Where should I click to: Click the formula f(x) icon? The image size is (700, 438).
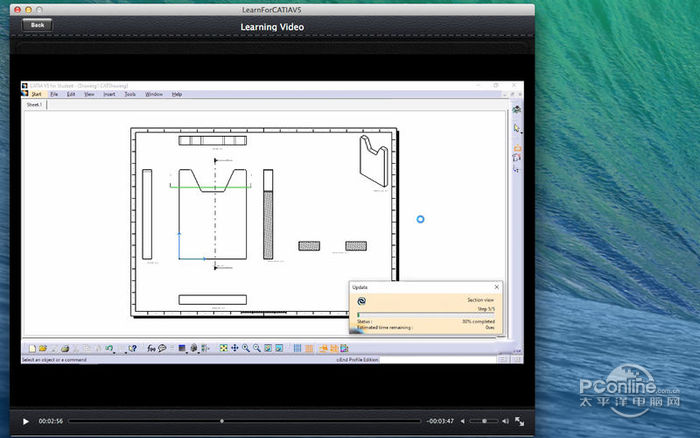point(150,349)
